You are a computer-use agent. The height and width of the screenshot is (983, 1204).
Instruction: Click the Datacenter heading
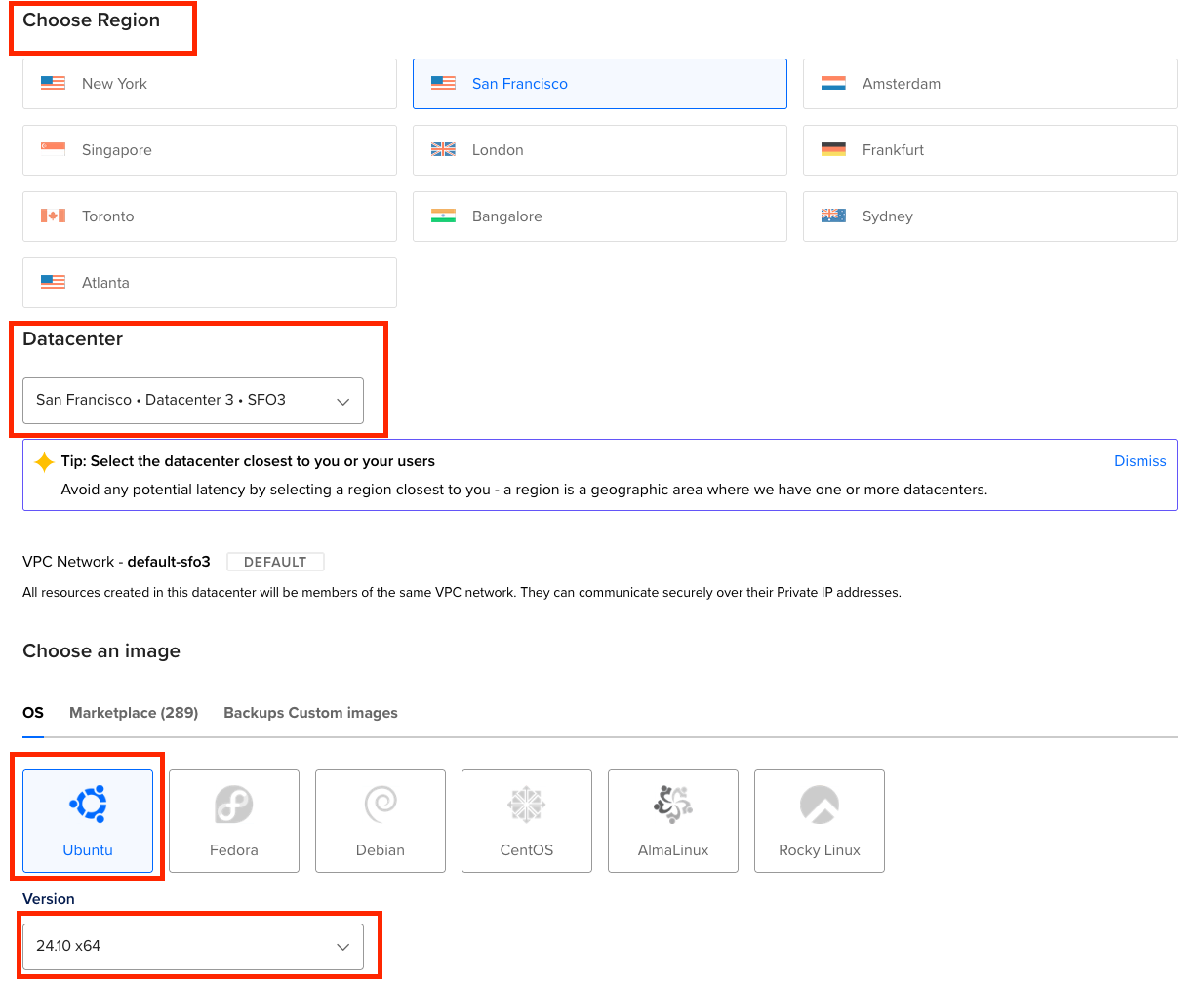73,339
